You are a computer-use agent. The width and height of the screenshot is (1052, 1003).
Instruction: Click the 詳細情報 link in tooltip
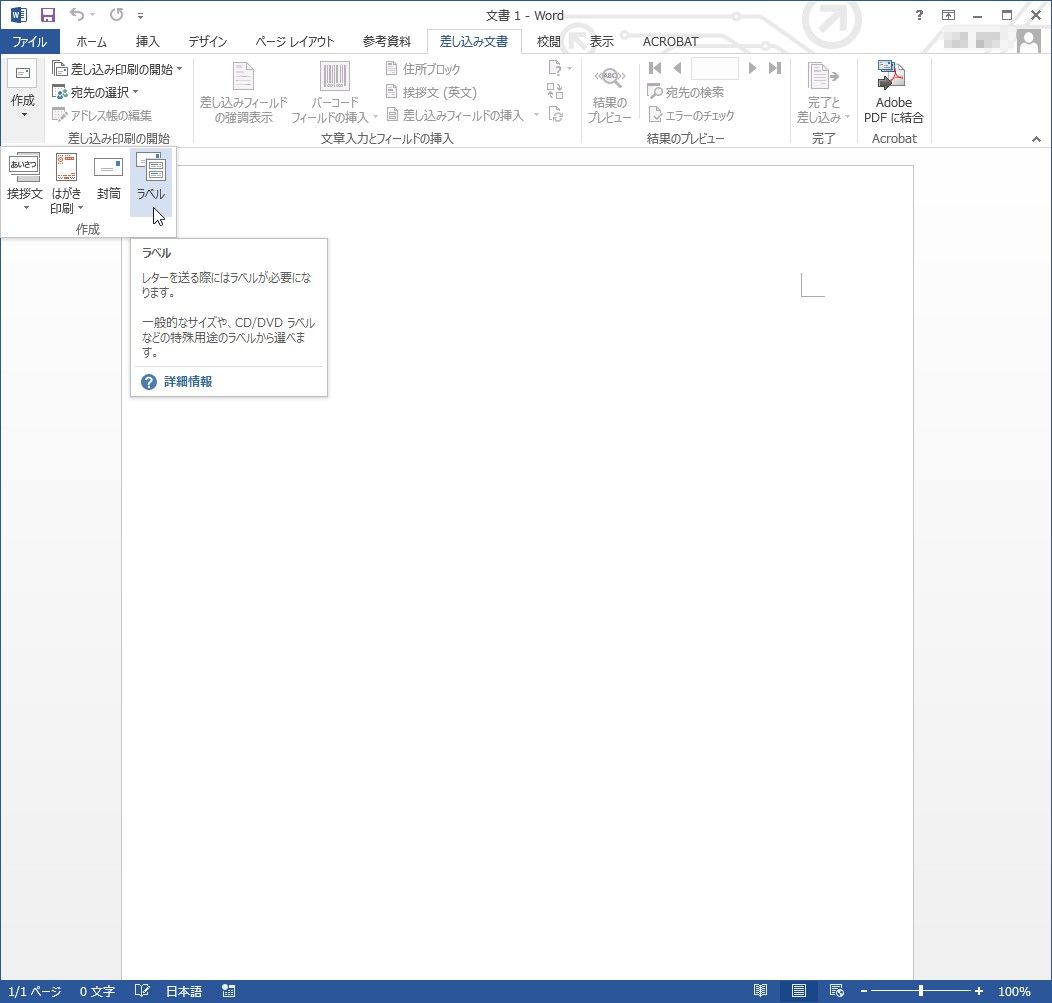click(188, 382)
